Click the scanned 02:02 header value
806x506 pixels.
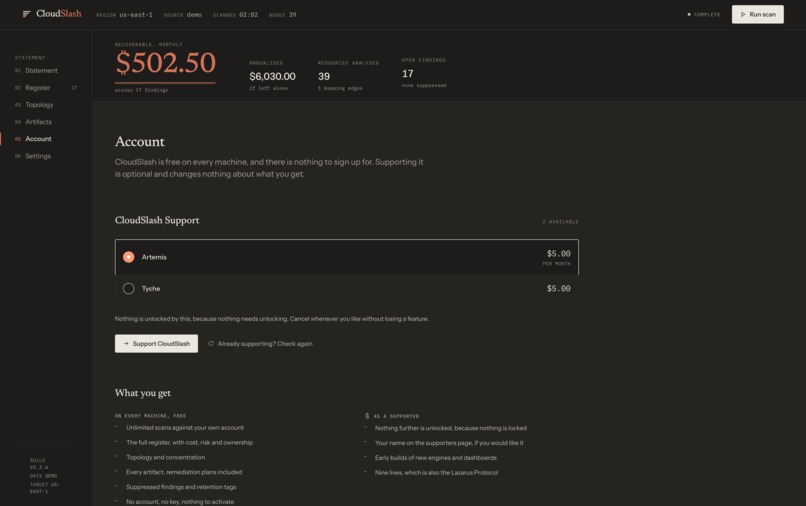pos(248,15)
